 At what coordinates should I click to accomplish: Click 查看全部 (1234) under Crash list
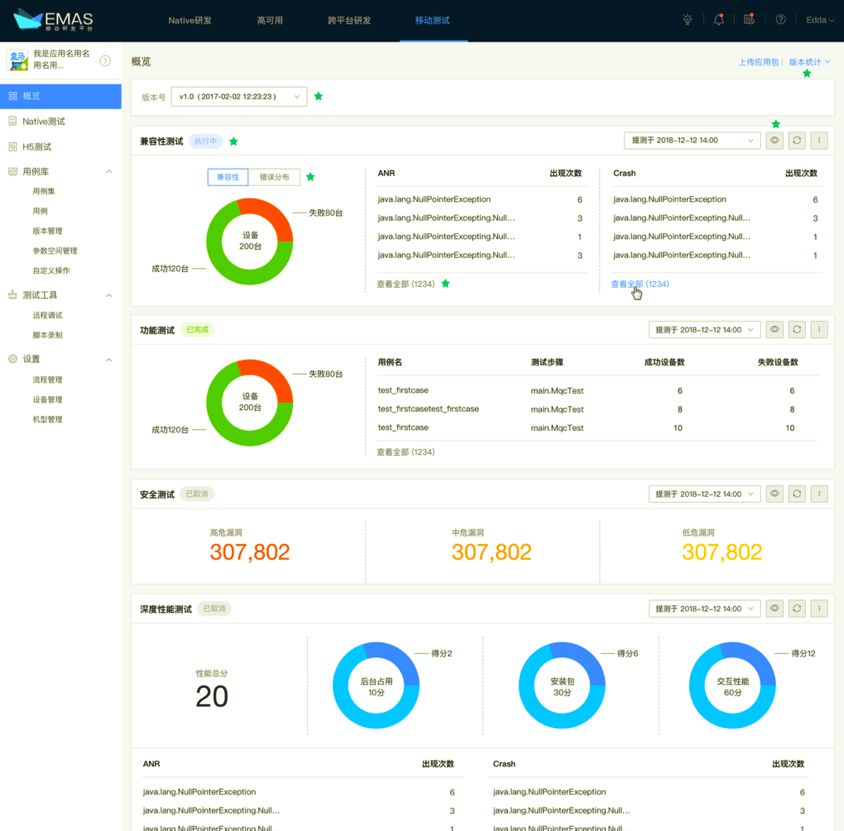click(x=640, y=284)
